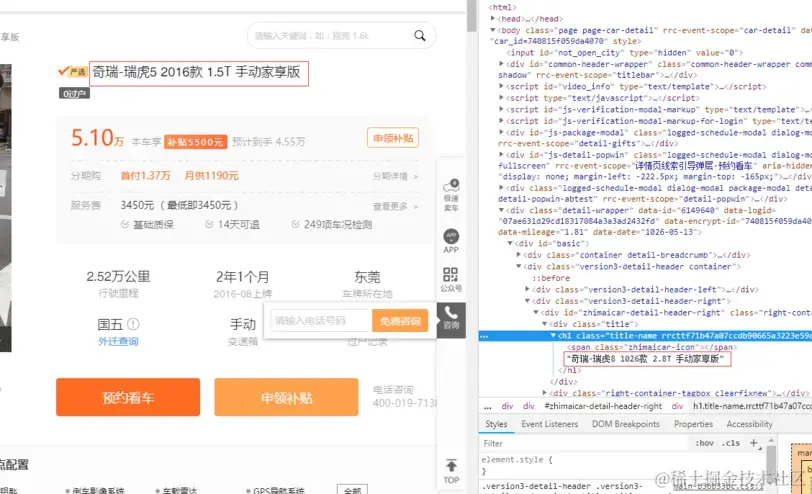This screenshot has width=812, height=494.
Task: Expand the common-header-wrapper div
Action: 501,64
